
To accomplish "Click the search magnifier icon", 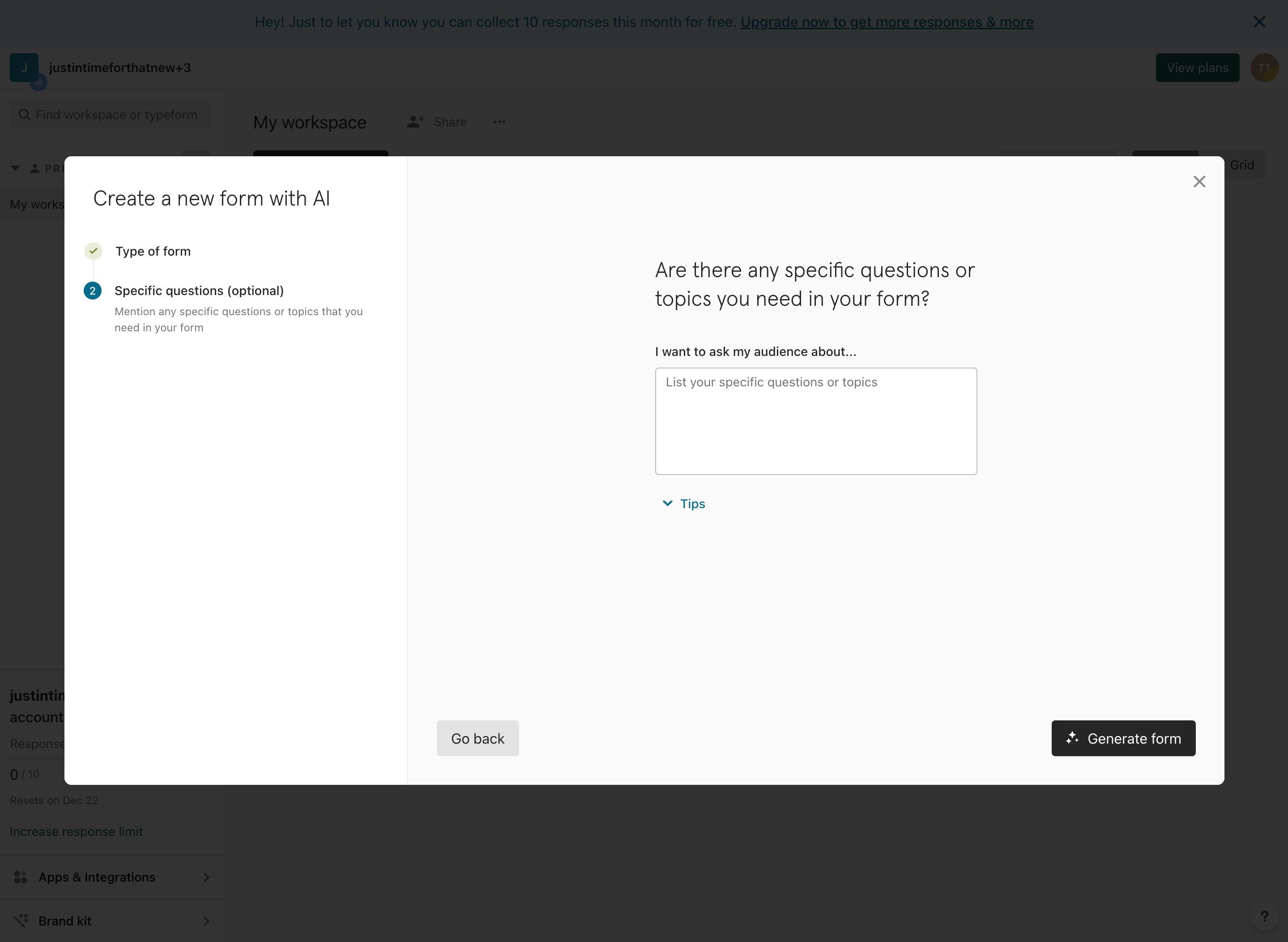I will tap(24, 115).
